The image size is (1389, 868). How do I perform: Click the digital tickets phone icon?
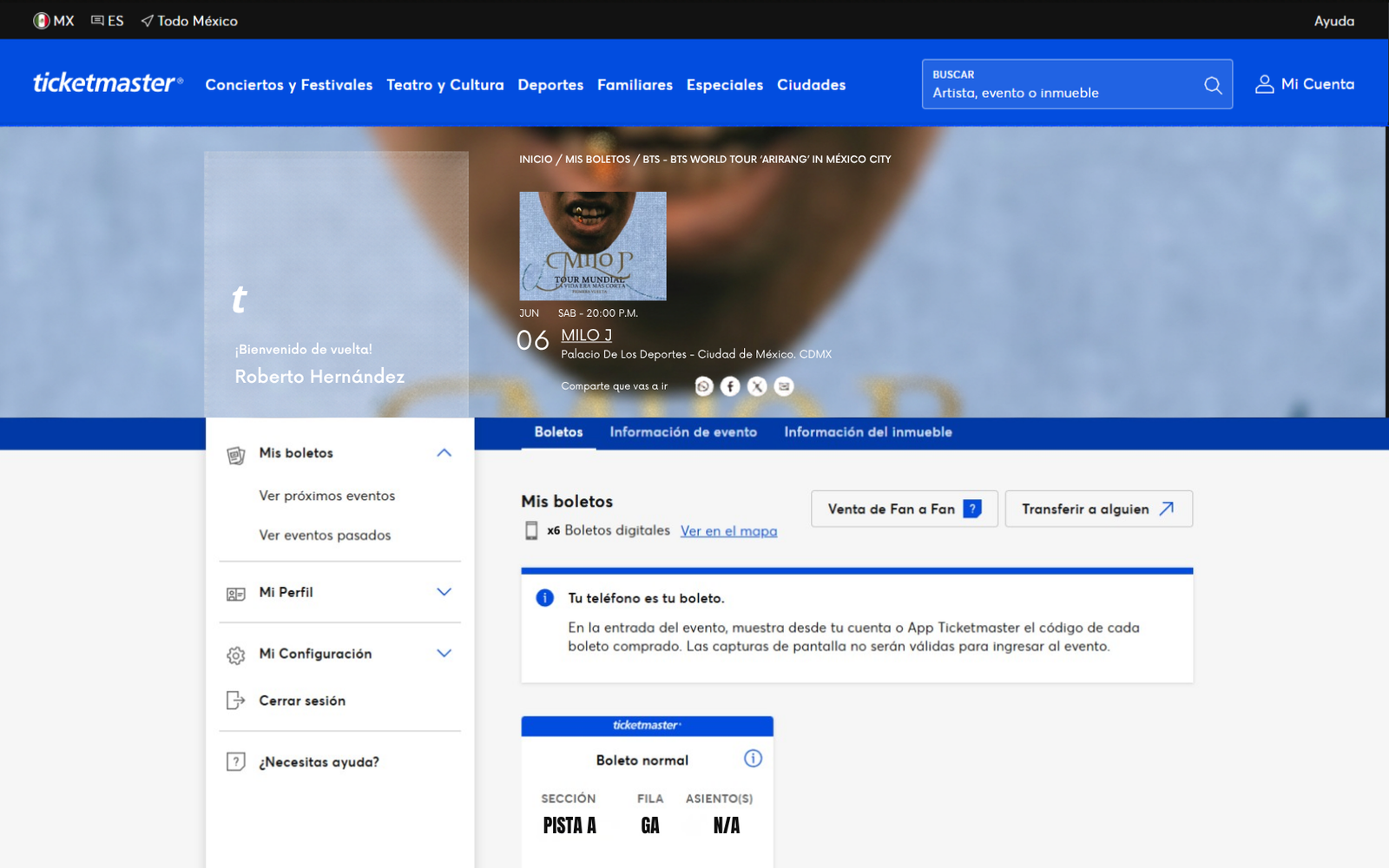point(531,530)
